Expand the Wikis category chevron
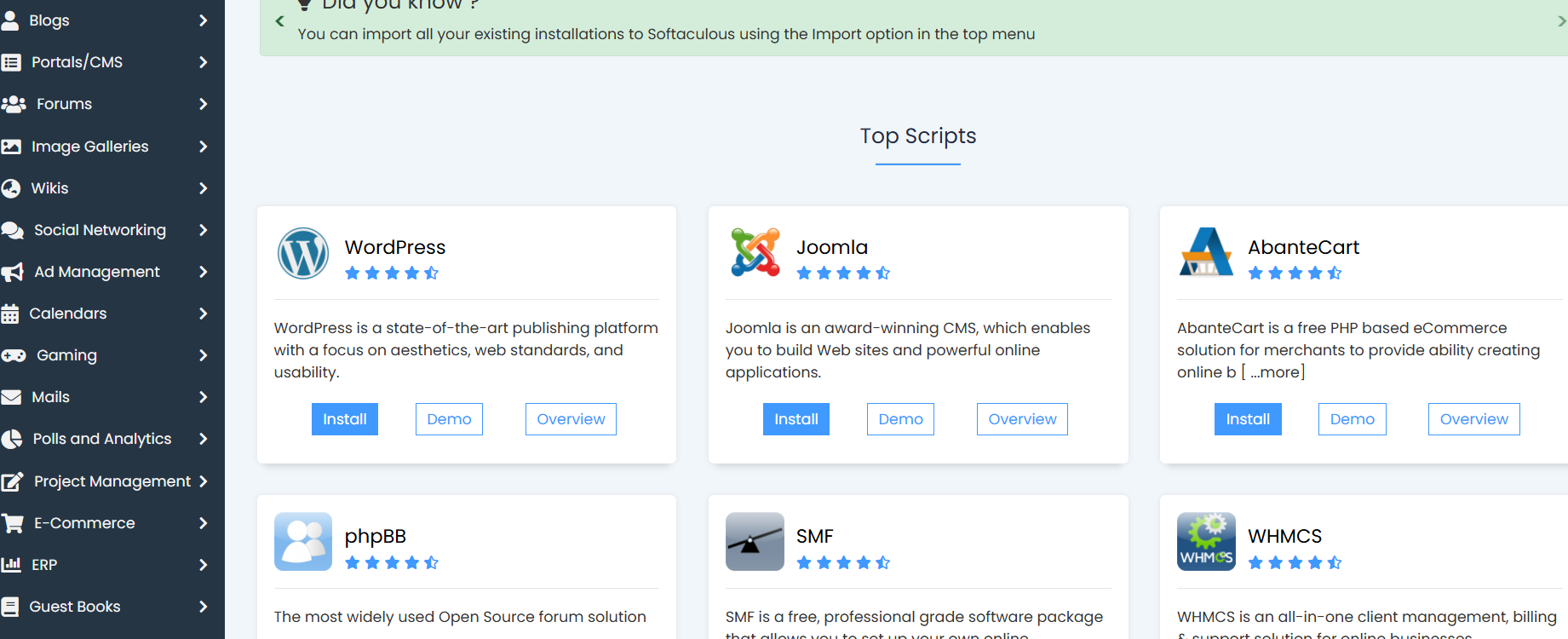 [203, 188]
